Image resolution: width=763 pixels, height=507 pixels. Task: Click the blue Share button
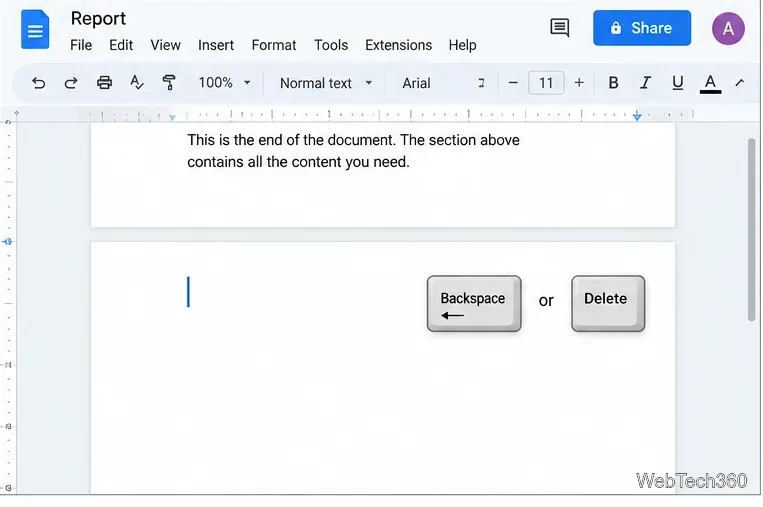coord(642,28)
